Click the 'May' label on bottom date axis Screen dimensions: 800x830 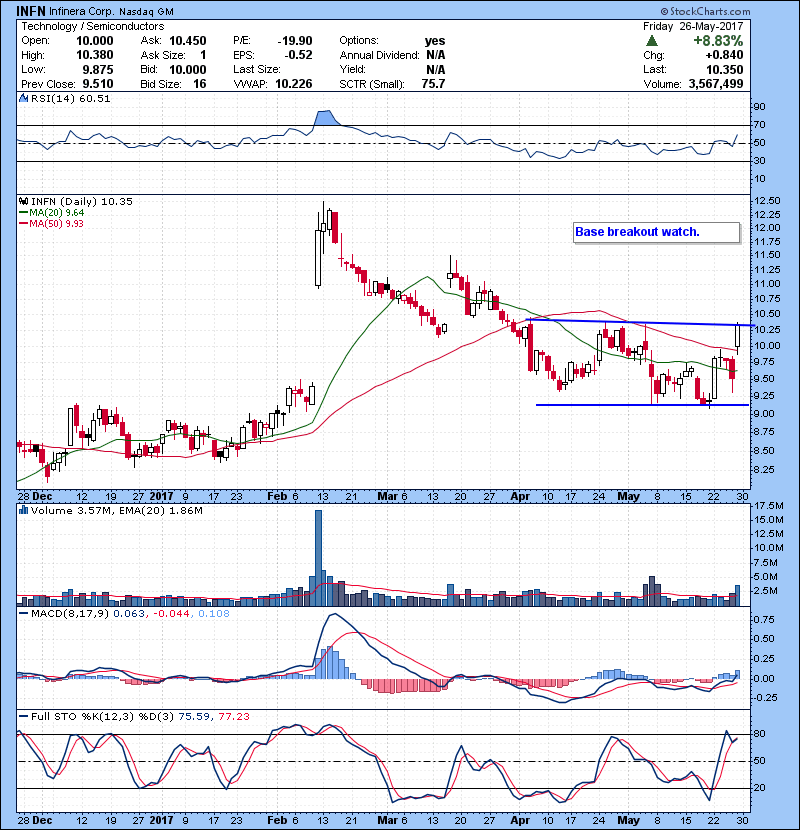628,820
